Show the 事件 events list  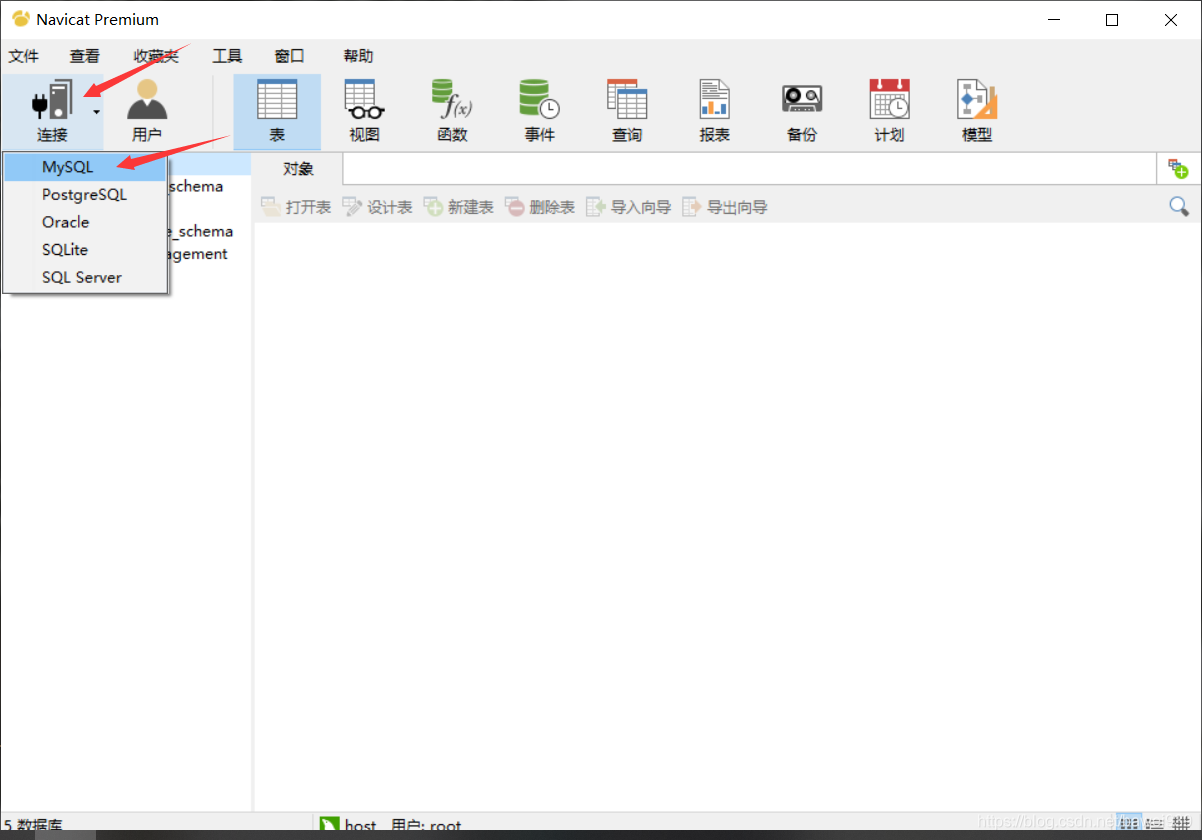[x=539, y=110]
